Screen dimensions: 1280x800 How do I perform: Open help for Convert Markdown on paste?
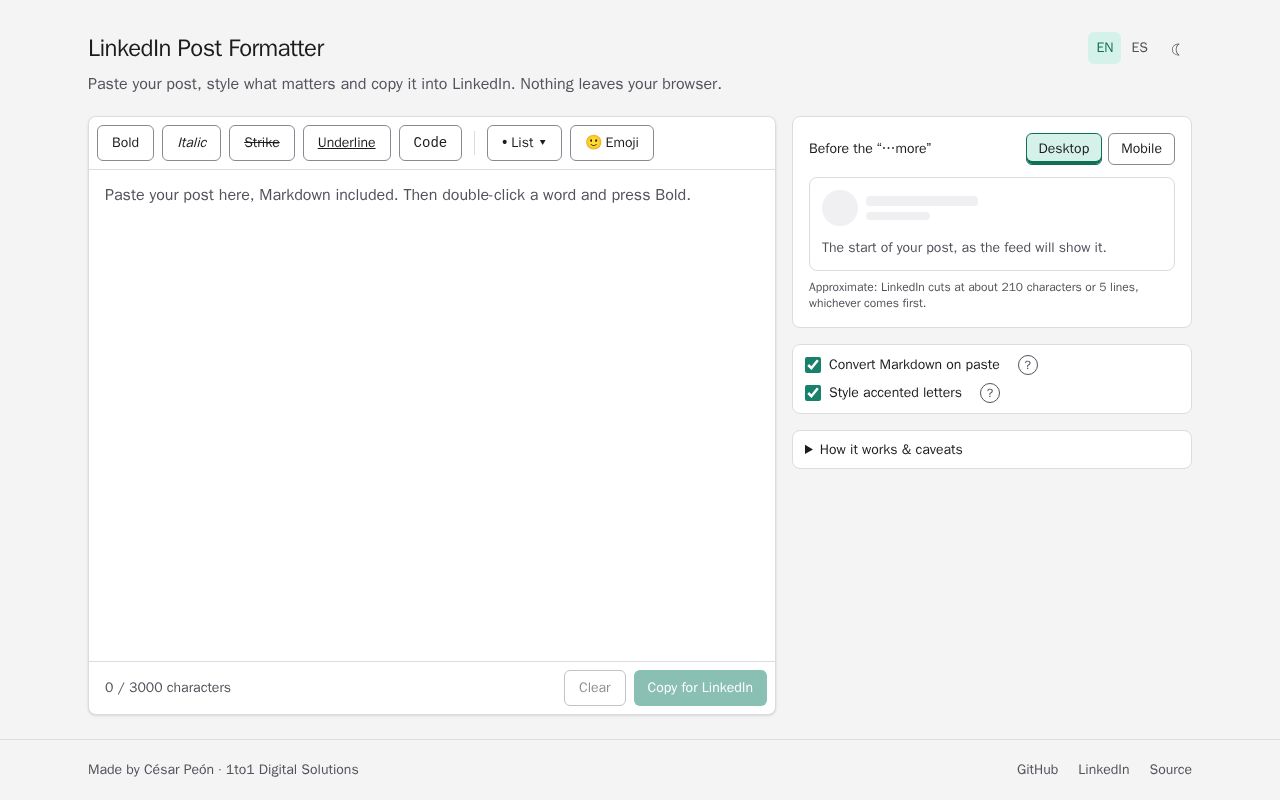(1028, 365)
